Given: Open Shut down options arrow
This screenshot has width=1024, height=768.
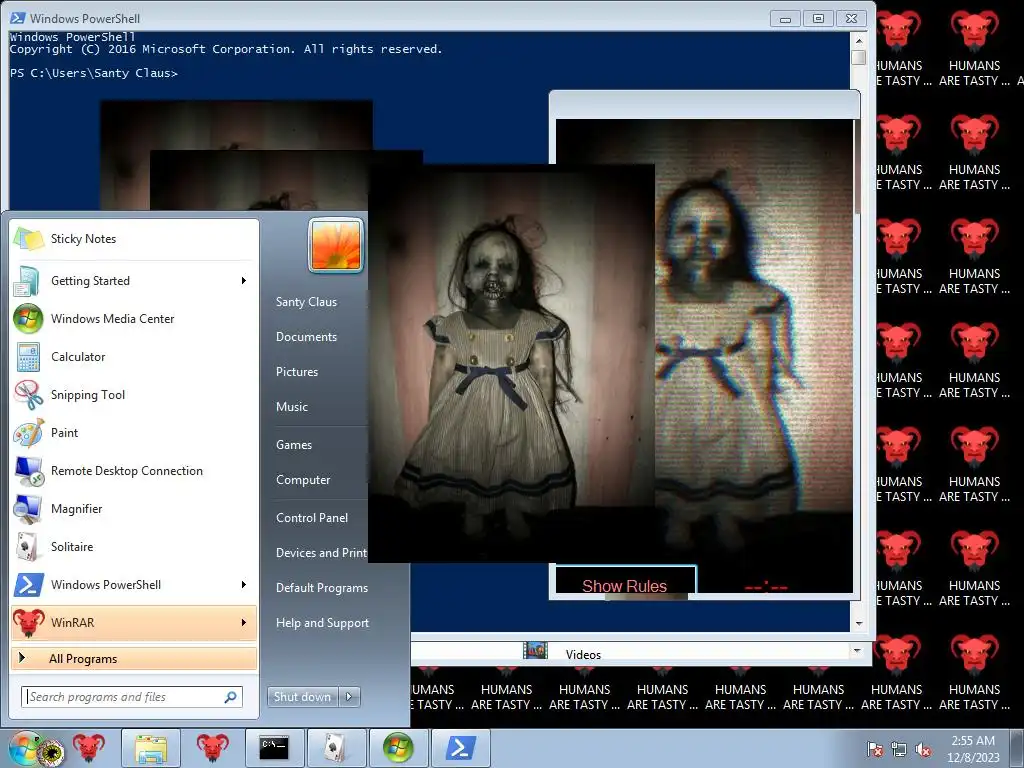Looking at the screenshot, I should [349, 697].
